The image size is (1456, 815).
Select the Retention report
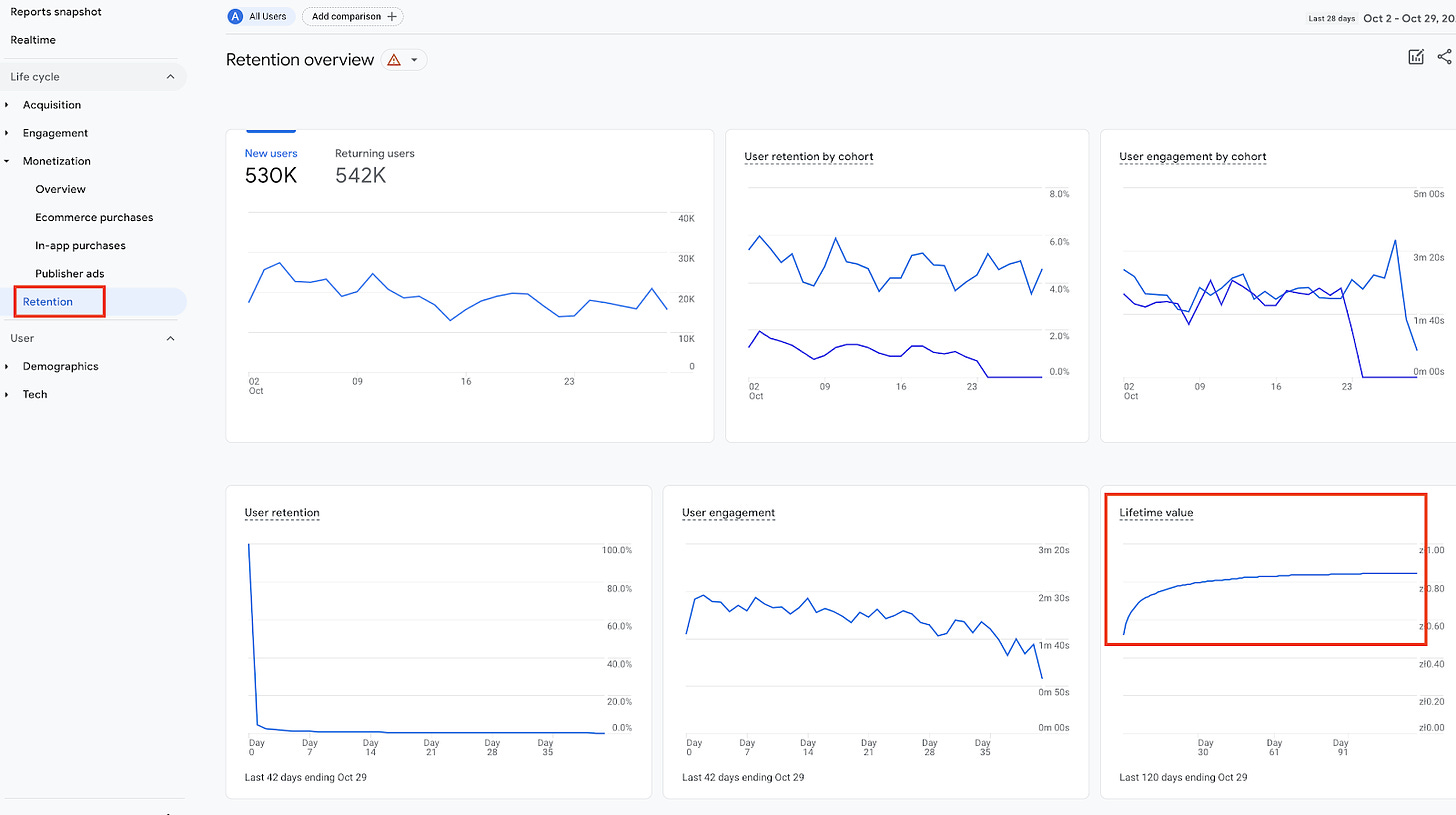(x=48, y=302)
